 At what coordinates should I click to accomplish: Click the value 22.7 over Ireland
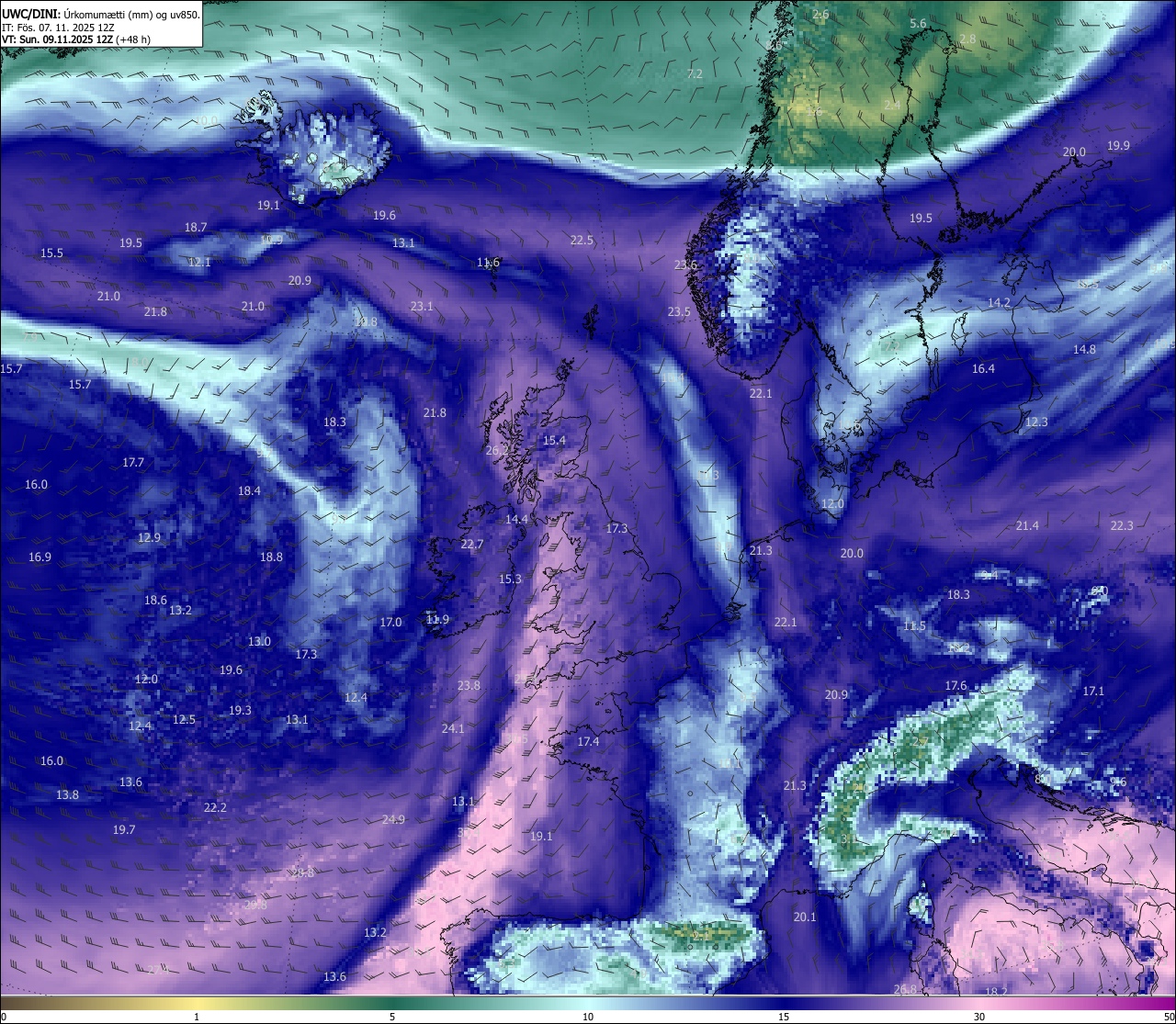(x=471, y=544)
